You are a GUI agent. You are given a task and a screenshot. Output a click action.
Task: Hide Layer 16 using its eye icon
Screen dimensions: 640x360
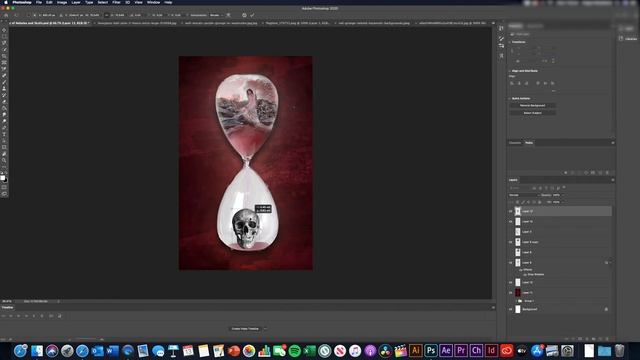(x=511, y=222)
